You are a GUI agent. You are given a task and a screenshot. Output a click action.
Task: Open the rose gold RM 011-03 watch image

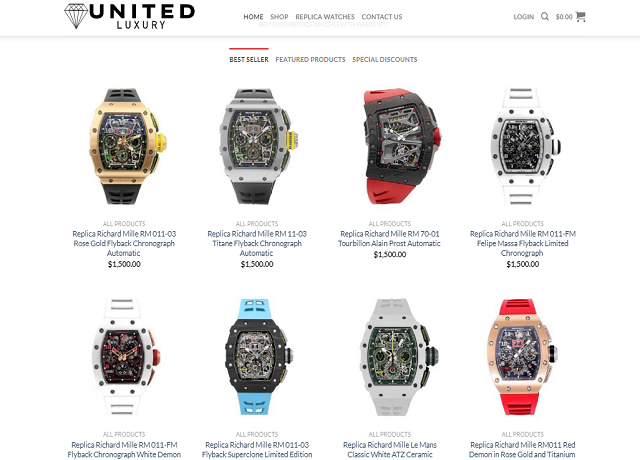point(124,146)
